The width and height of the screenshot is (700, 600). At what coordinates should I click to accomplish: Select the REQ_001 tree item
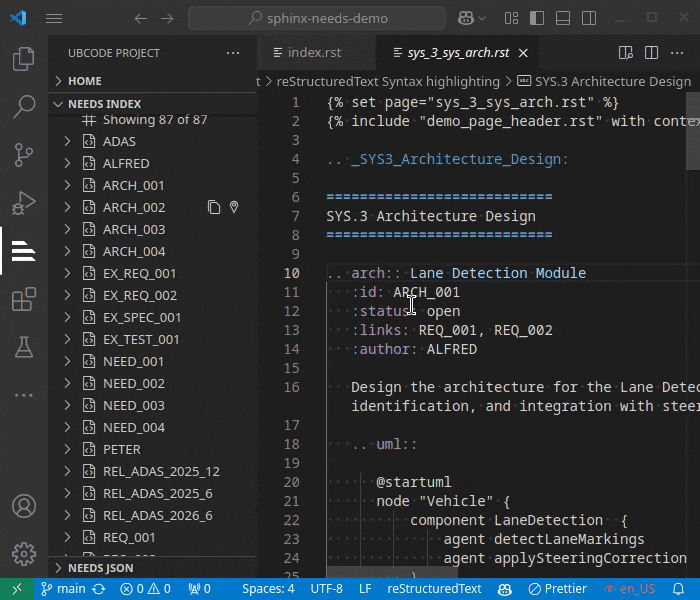click(152, 538)
